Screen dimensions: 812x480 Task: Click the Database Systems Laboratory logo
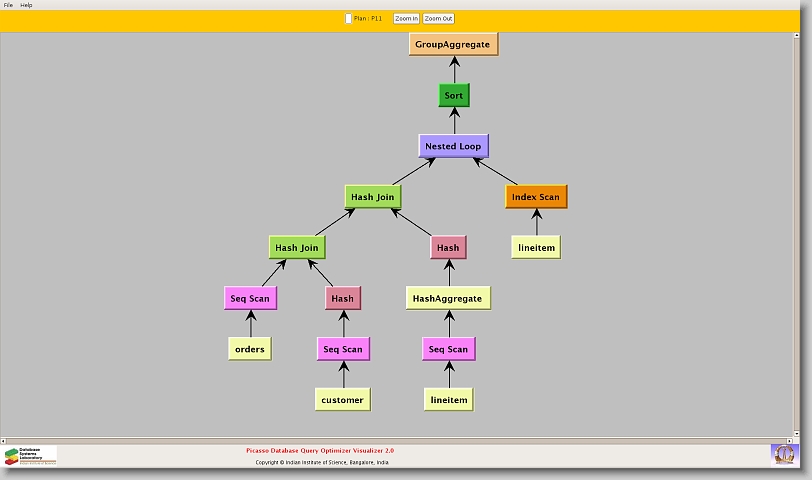coord(30,456)
